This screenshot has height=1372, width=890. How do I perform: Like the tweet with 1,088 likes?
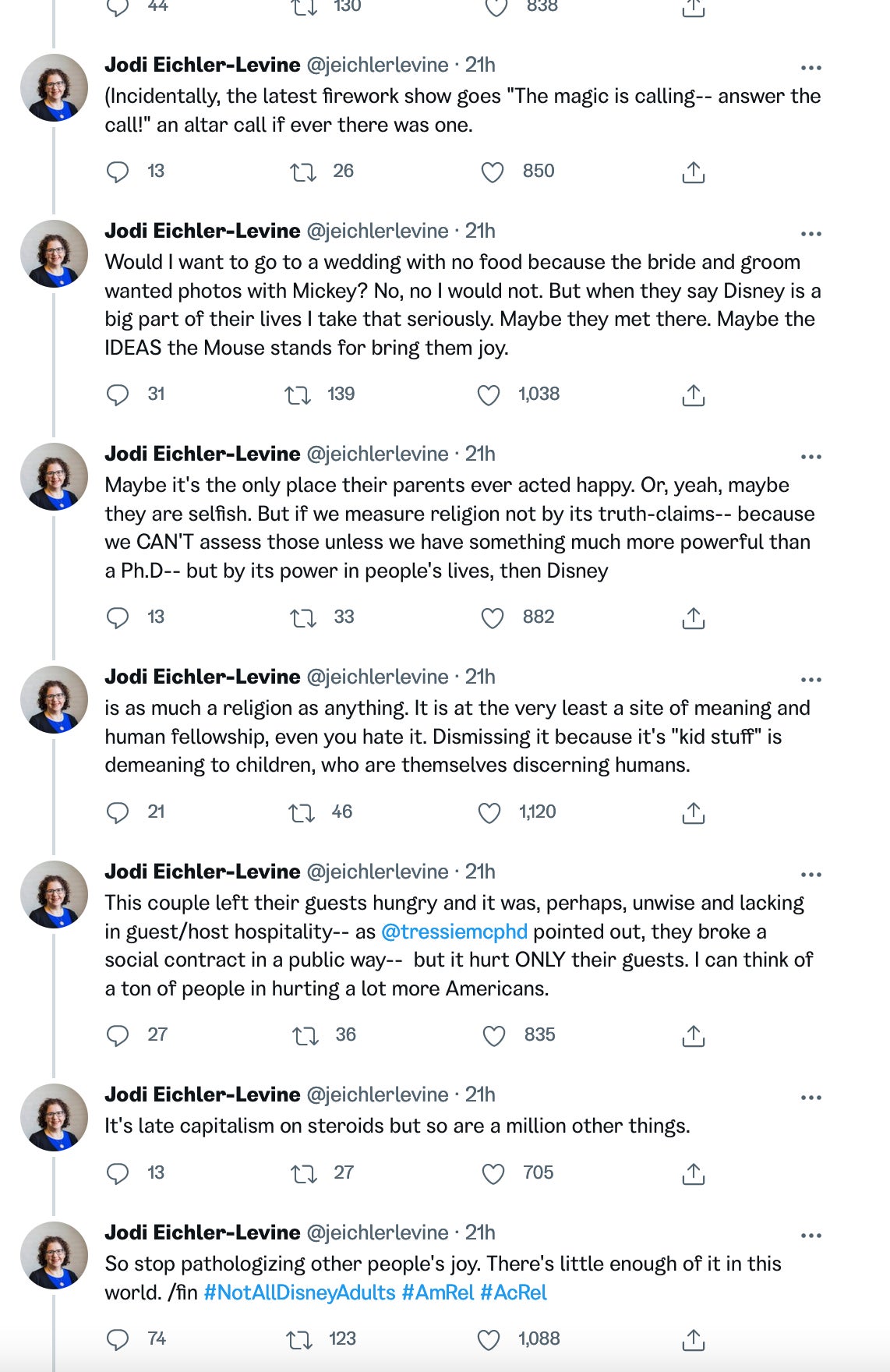pos(488,1340)
